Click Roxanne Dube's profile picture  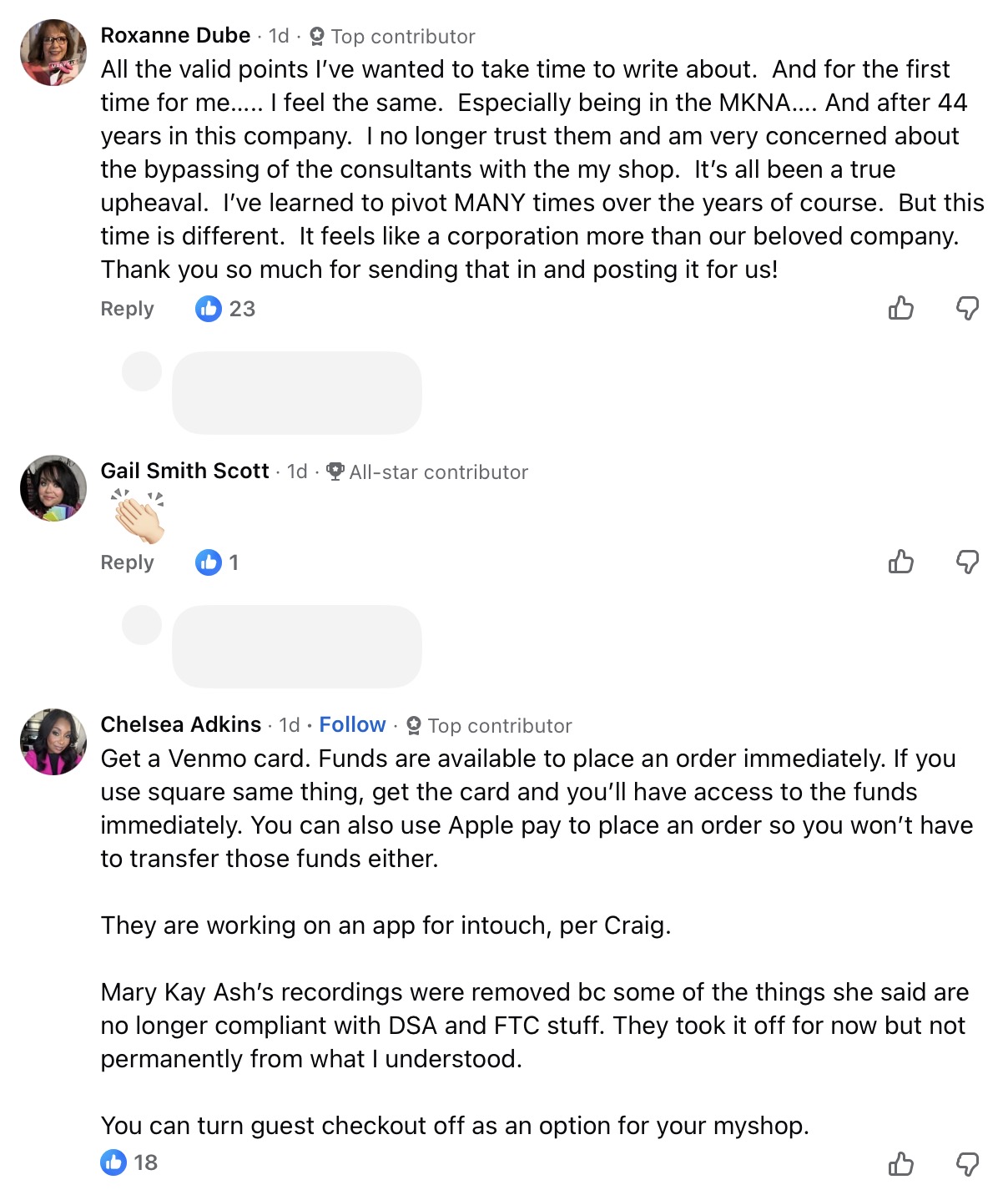tap(53, 53)
